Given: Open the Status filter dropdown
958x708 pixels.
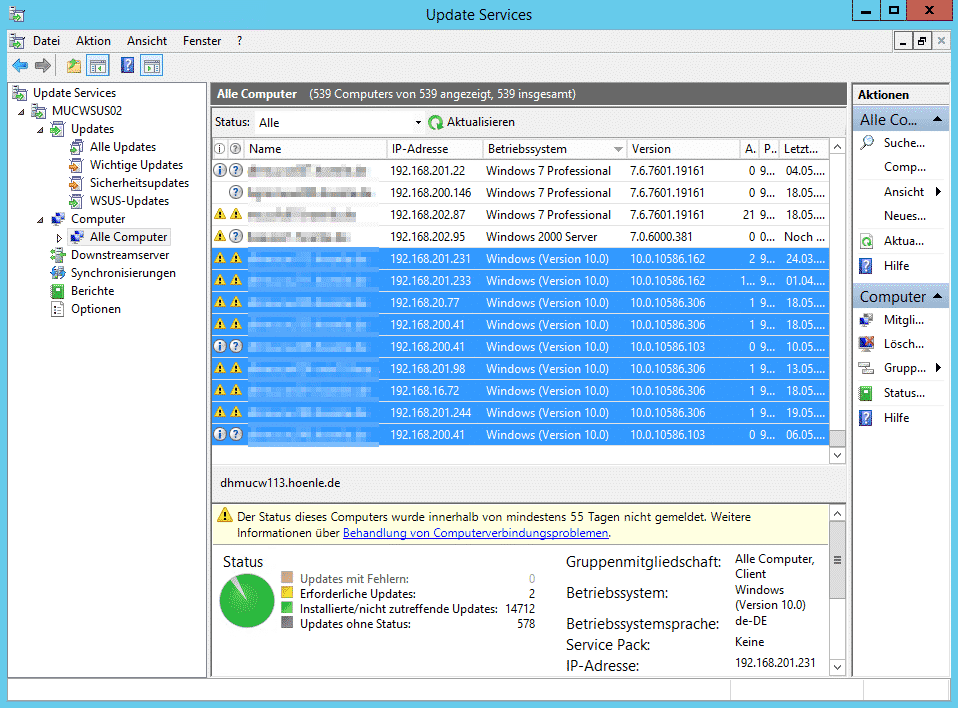Looking at the screenshot, I should (418, 122).
